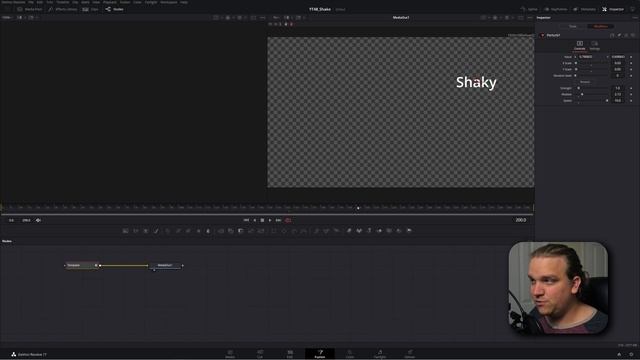640x360 pixels.
Task: Open the right viewer more options menu
Action: 530,18
